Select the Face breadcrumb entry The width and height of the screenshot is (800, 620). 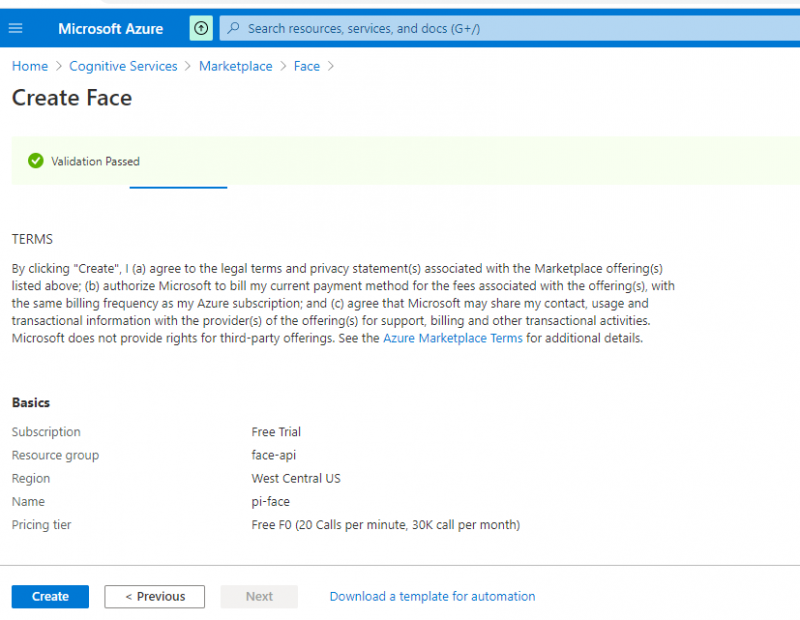(x=306, y=66)
